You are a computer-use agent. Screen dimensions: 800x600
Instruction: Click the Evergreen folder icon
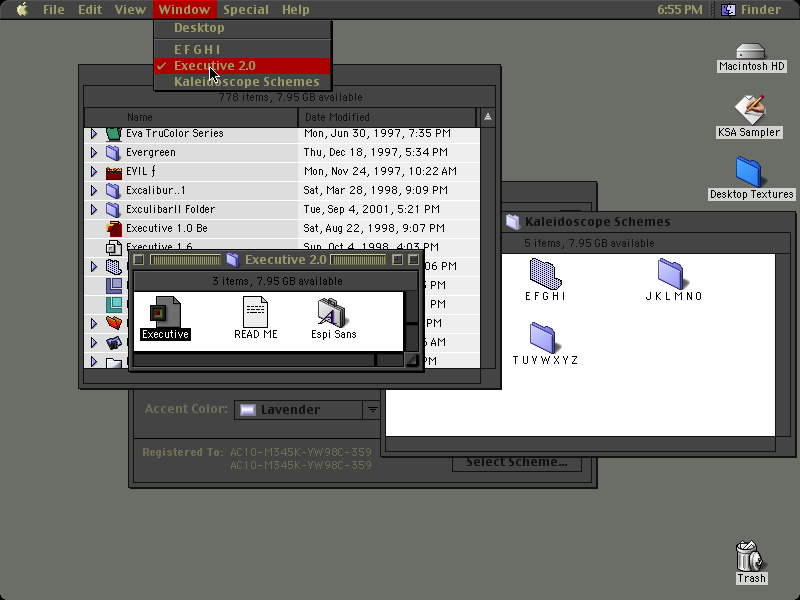pos(113,153)
